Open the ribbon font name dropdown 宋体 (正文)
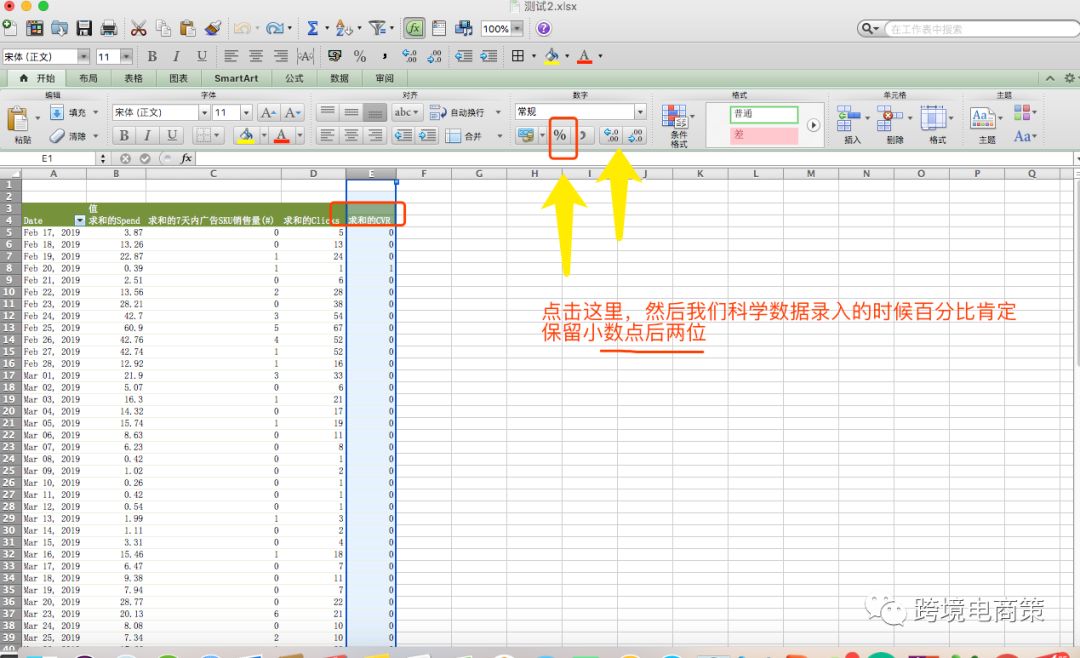1080x658 pixels. 204,112
